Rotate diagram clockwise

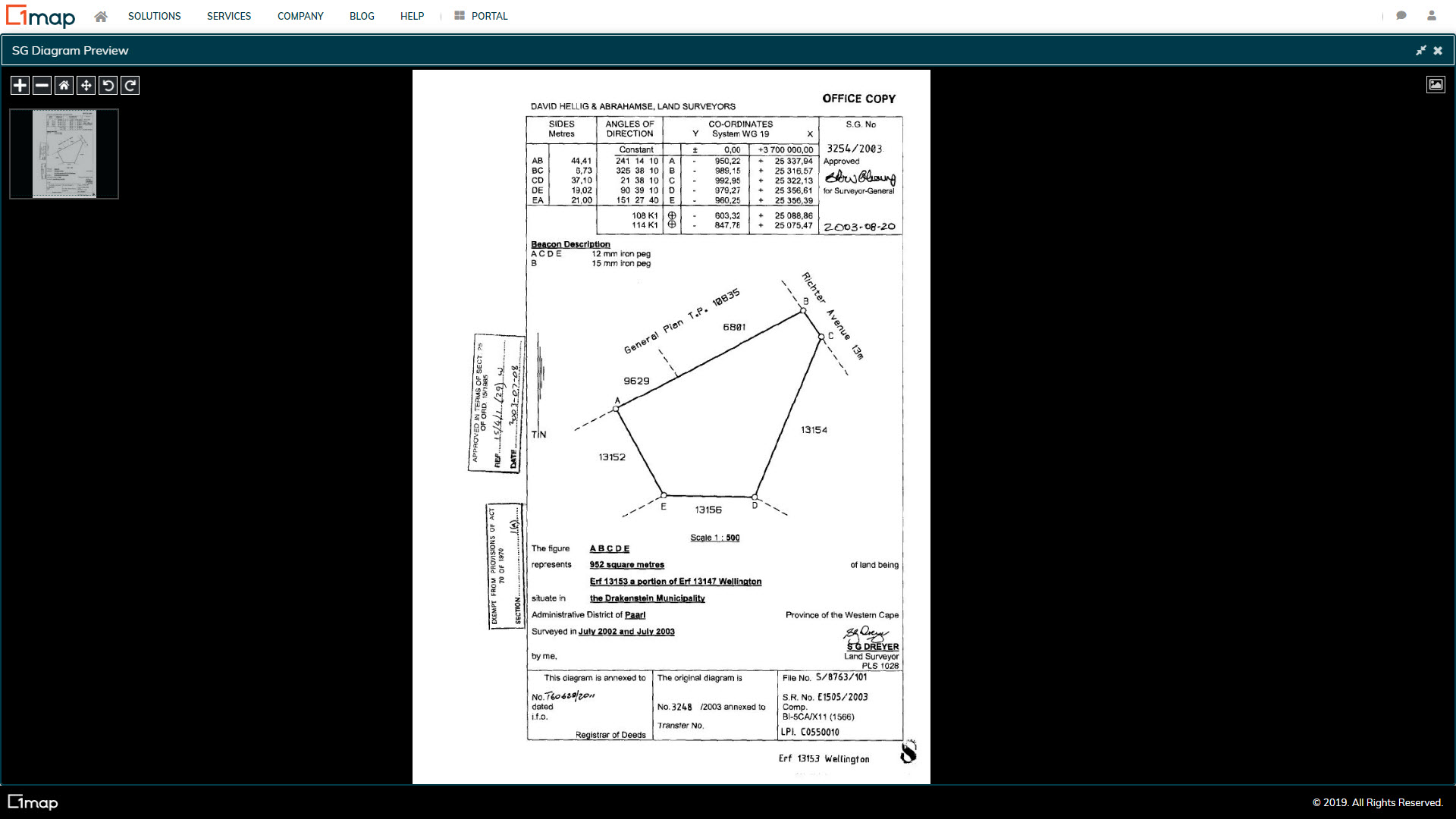130,86
